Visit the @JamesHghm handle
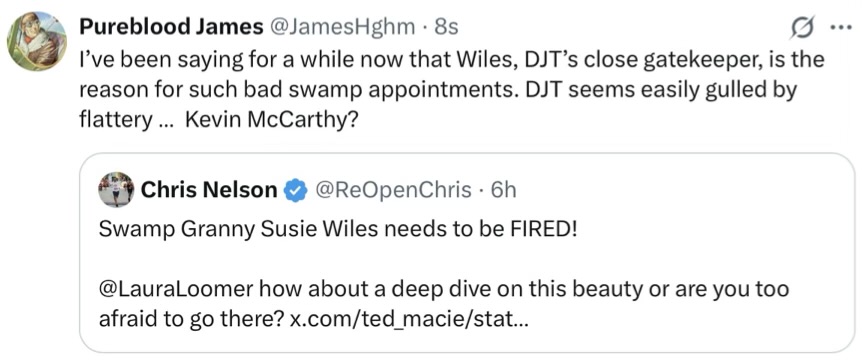Image resolution: width=862 pixels, height=364 pixels. pyautogui.click(x=340, y=27)
